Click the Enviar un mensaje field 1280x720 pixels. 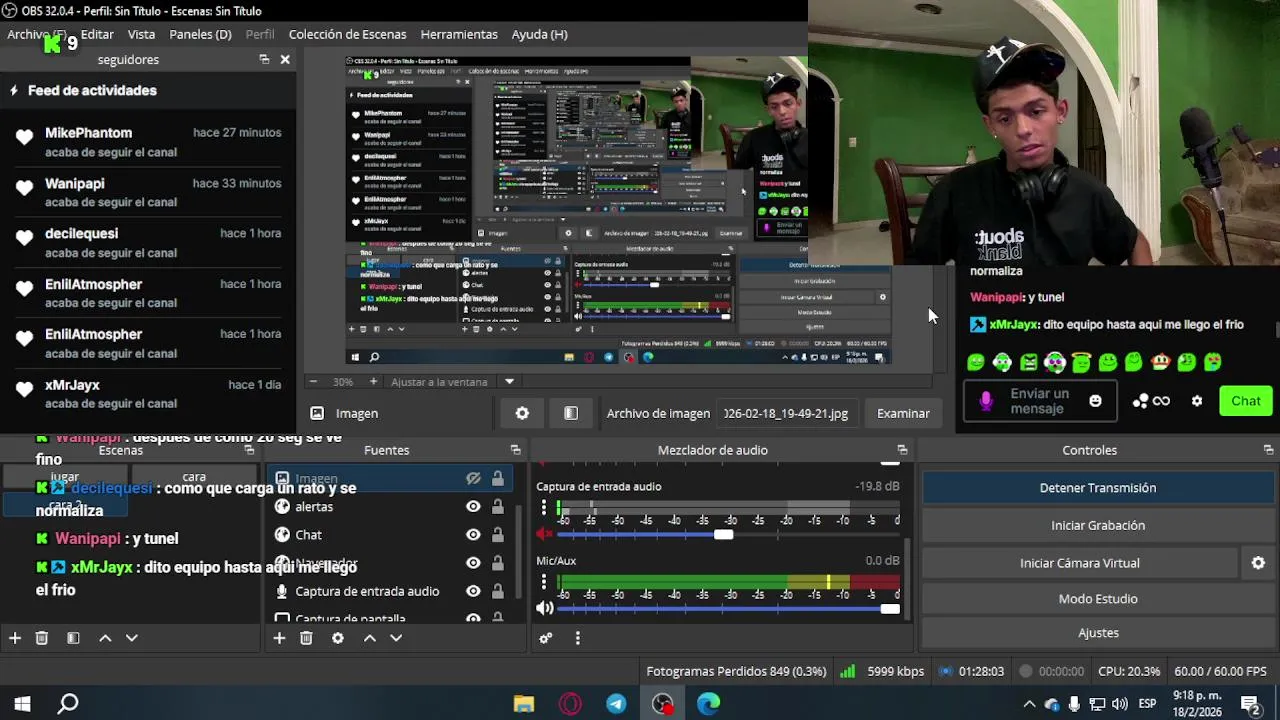(x=1039, y=401)
